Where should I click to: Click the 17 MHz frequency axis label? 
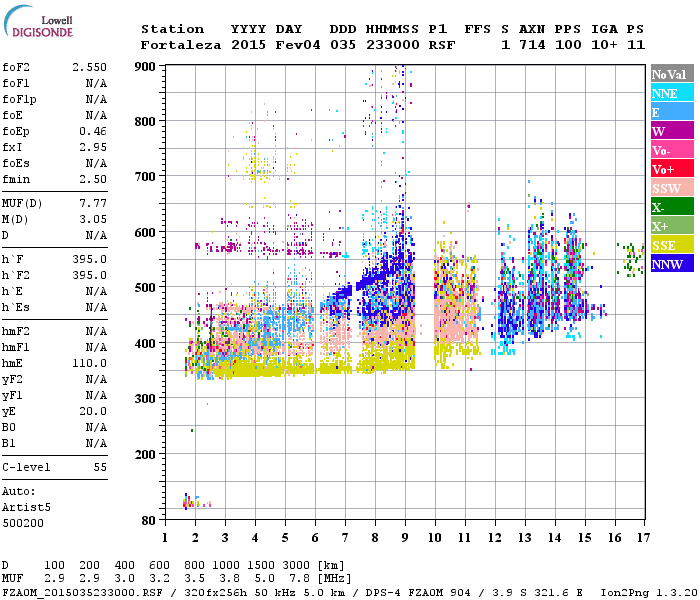pyautogui.click(x=643, y=538)
